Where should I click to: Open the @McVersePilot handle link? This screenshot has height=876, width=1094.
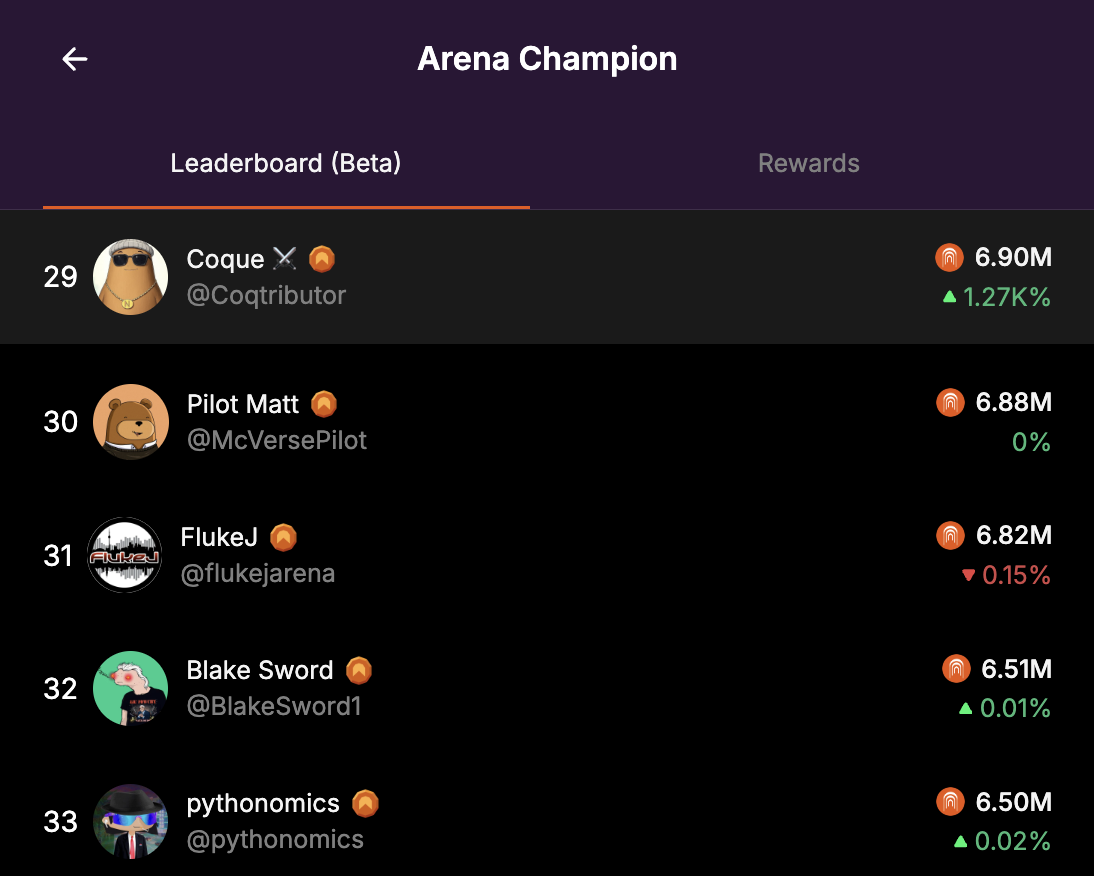(277, 440)
